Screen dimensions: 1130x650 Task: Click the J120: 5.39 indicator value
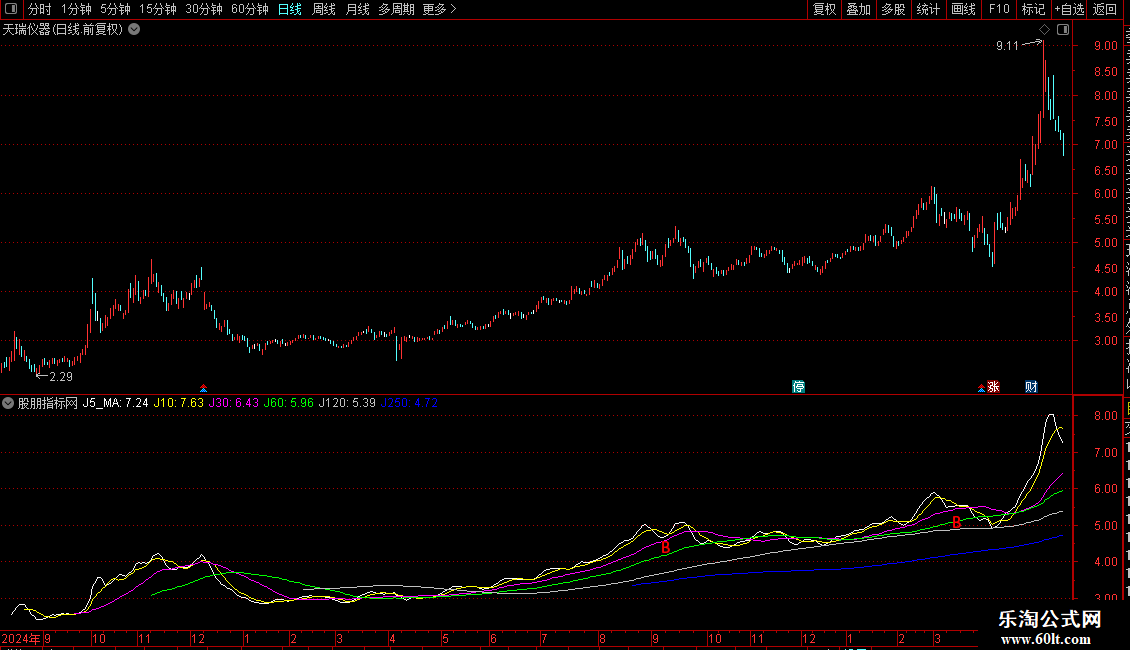click(x=347, y=404)
